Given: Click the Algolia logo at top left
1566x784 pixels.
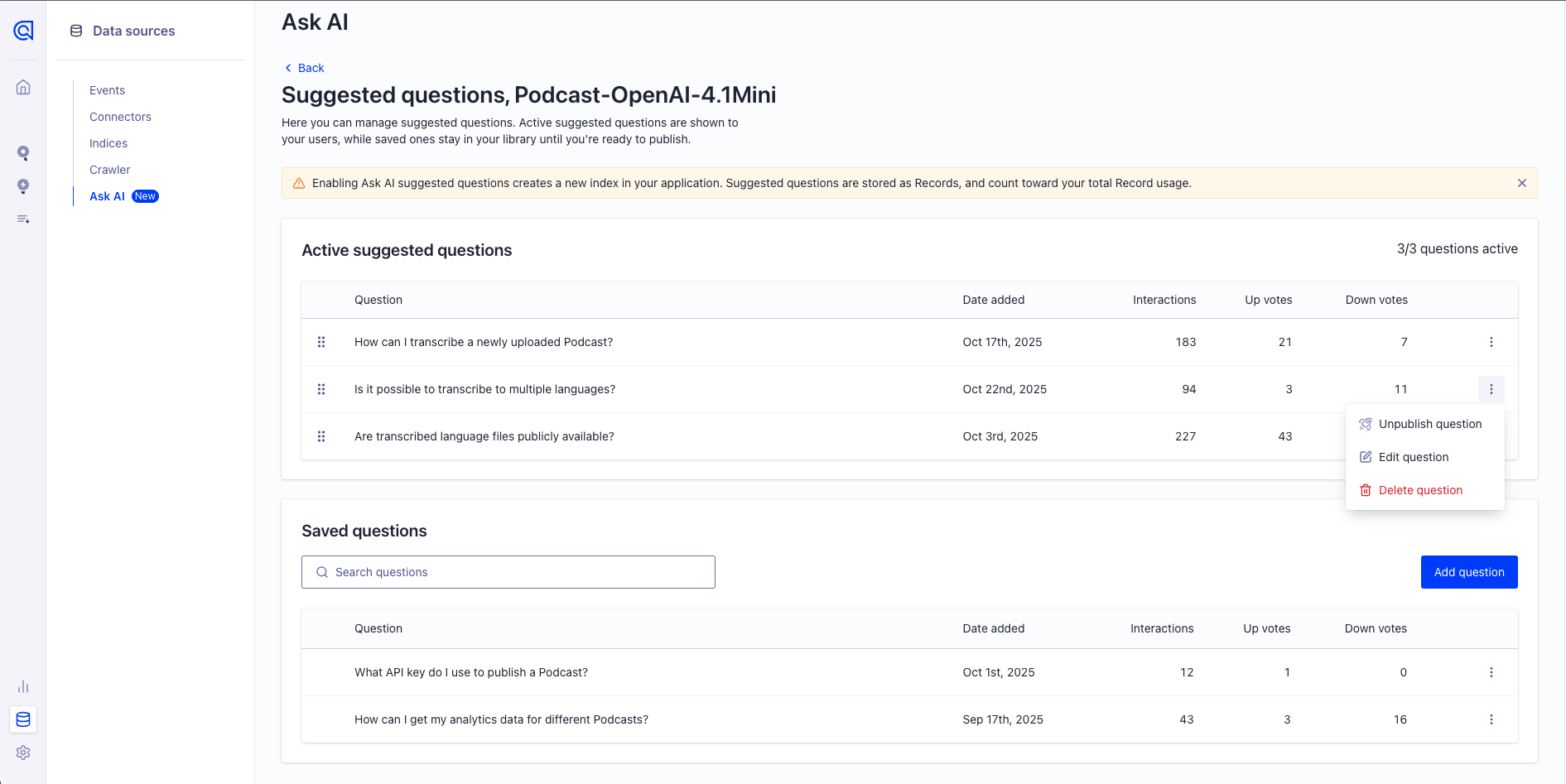Looking at the screenshot, I should click(x=23, y=31).
